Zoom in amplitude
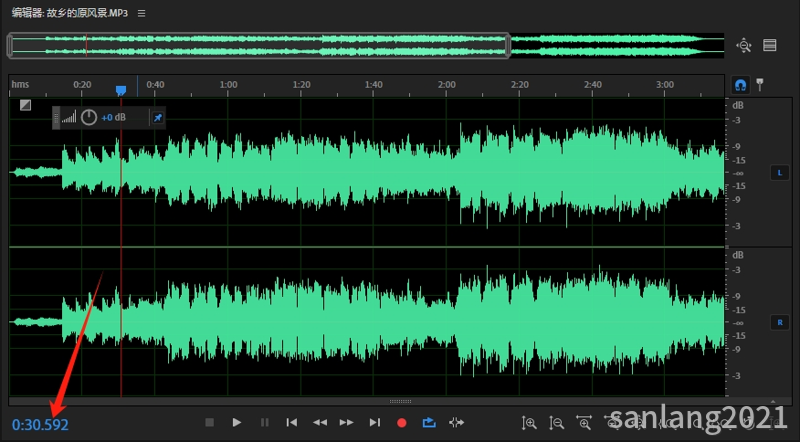This screenshot has width=800, height=442. point(529,423)
